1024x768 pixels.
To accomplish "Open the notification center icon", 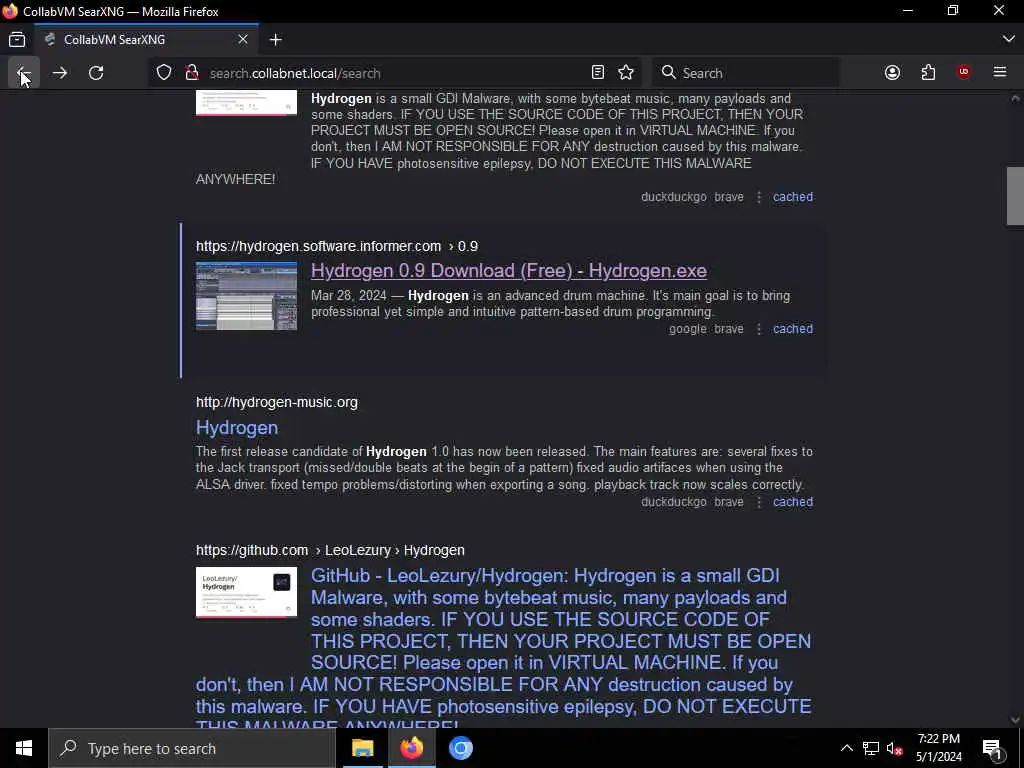I will 993,748.
